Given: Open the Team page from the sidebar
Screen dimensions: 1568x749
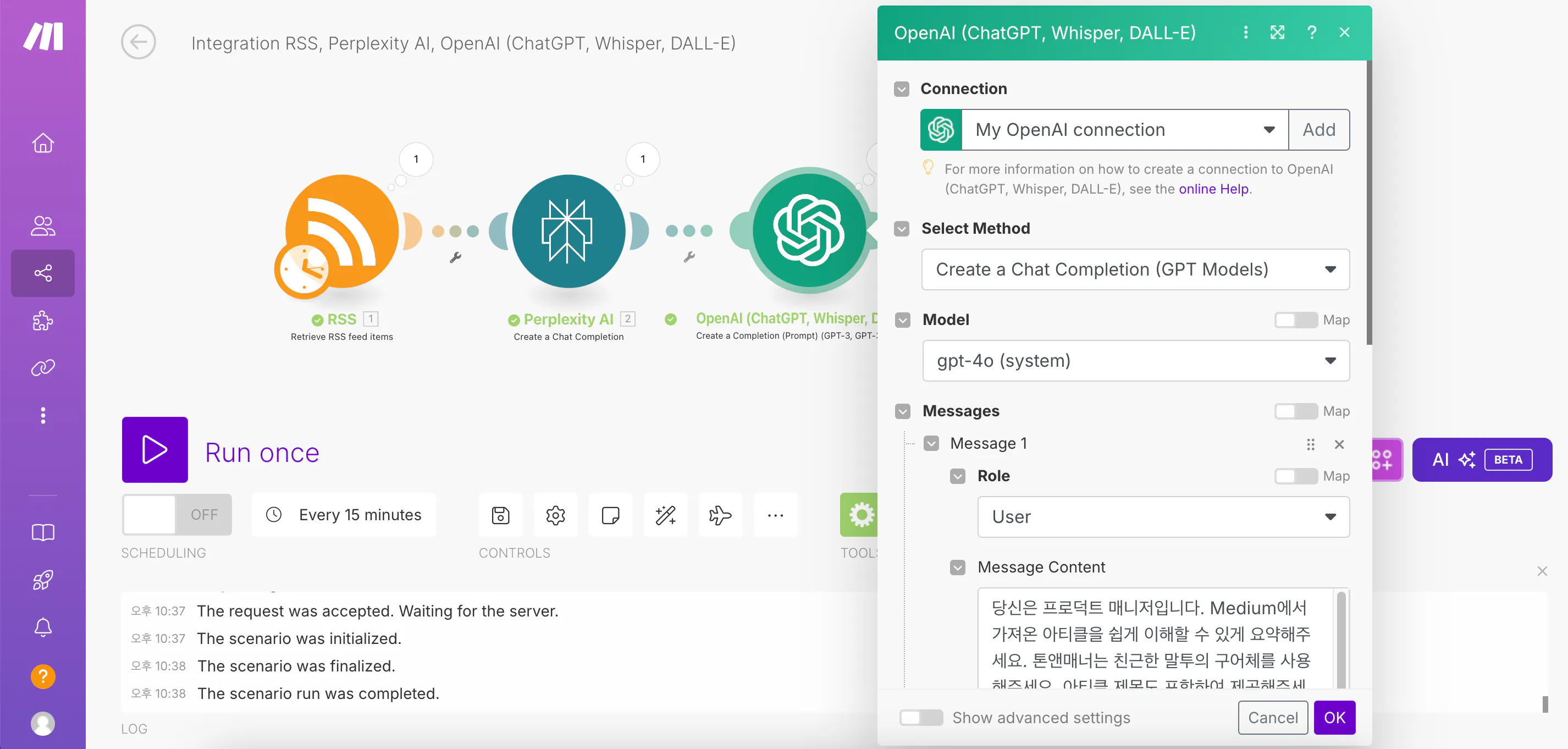Looking at the screenshot, I should 43,226.
